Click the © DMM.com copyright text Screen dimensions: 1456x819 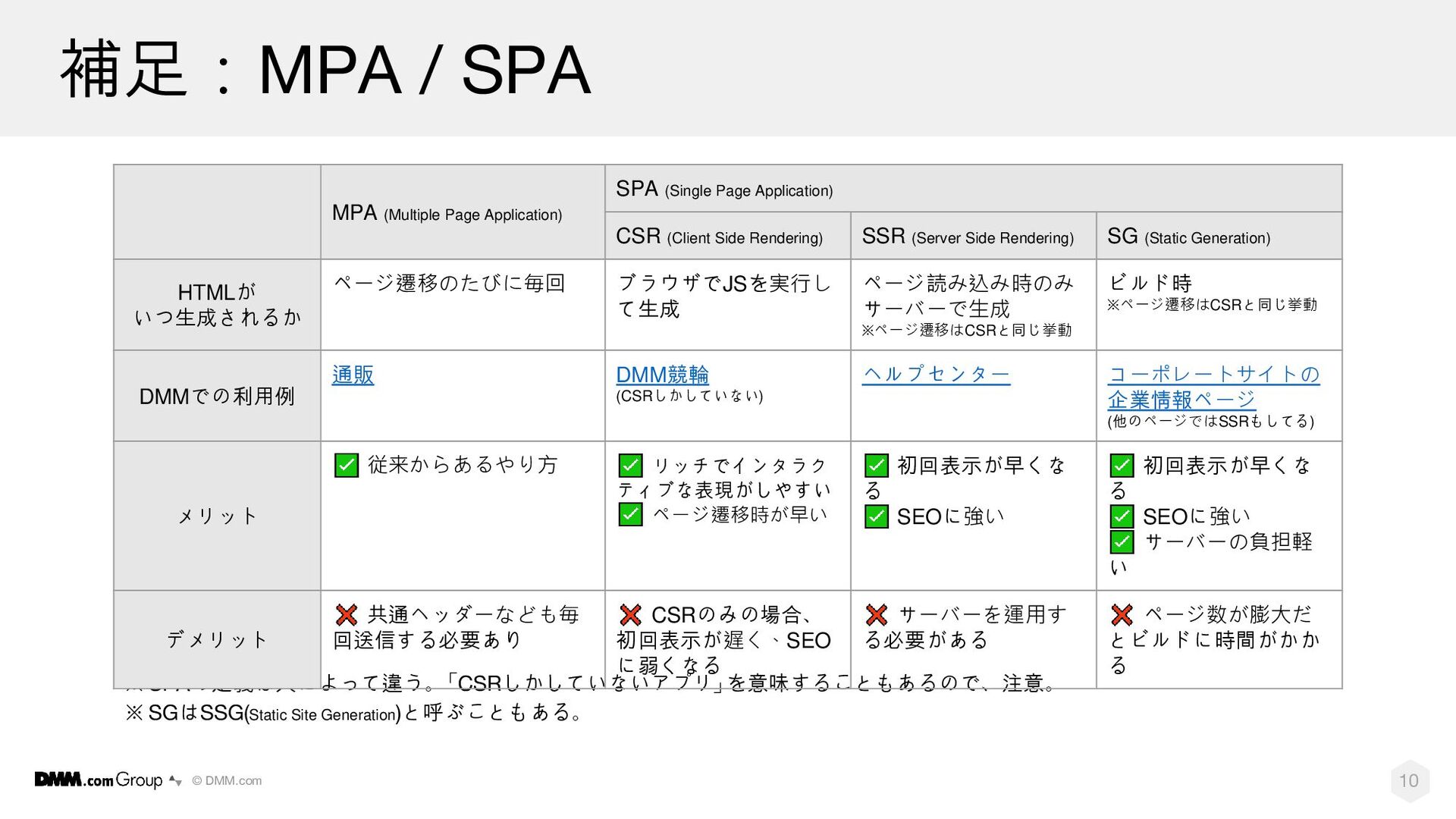(227, 780)
